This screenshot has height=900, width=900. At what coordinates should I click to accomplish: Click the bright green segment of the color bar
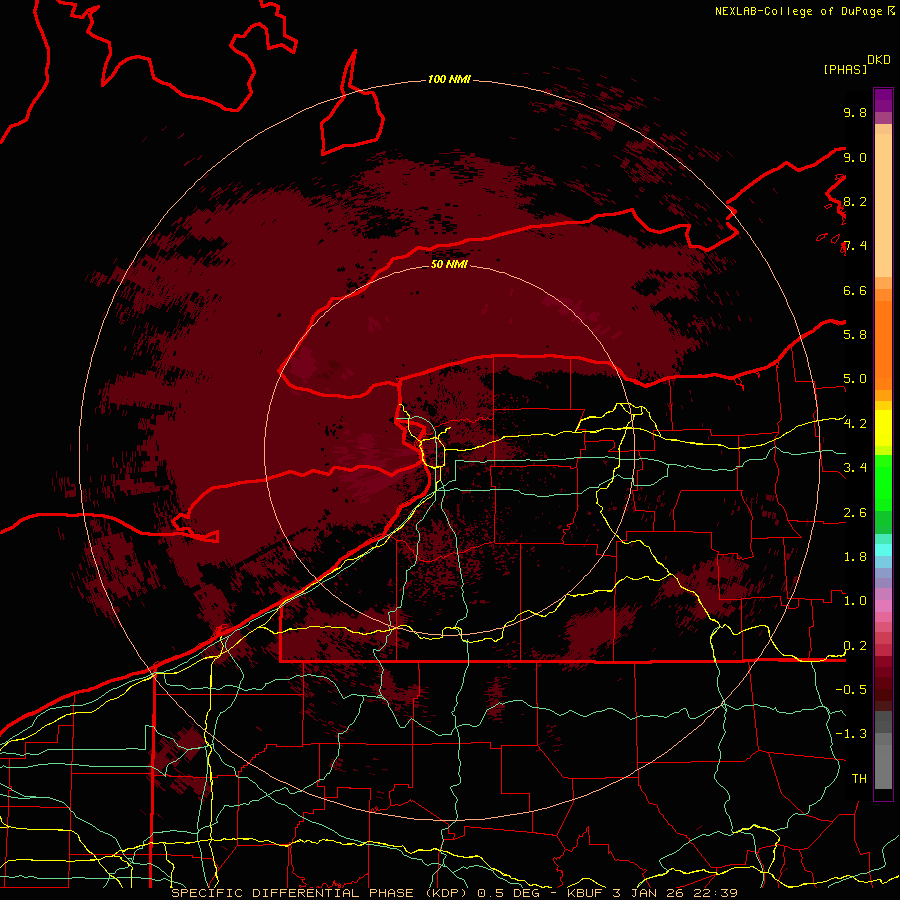click(x=883, y=482)
